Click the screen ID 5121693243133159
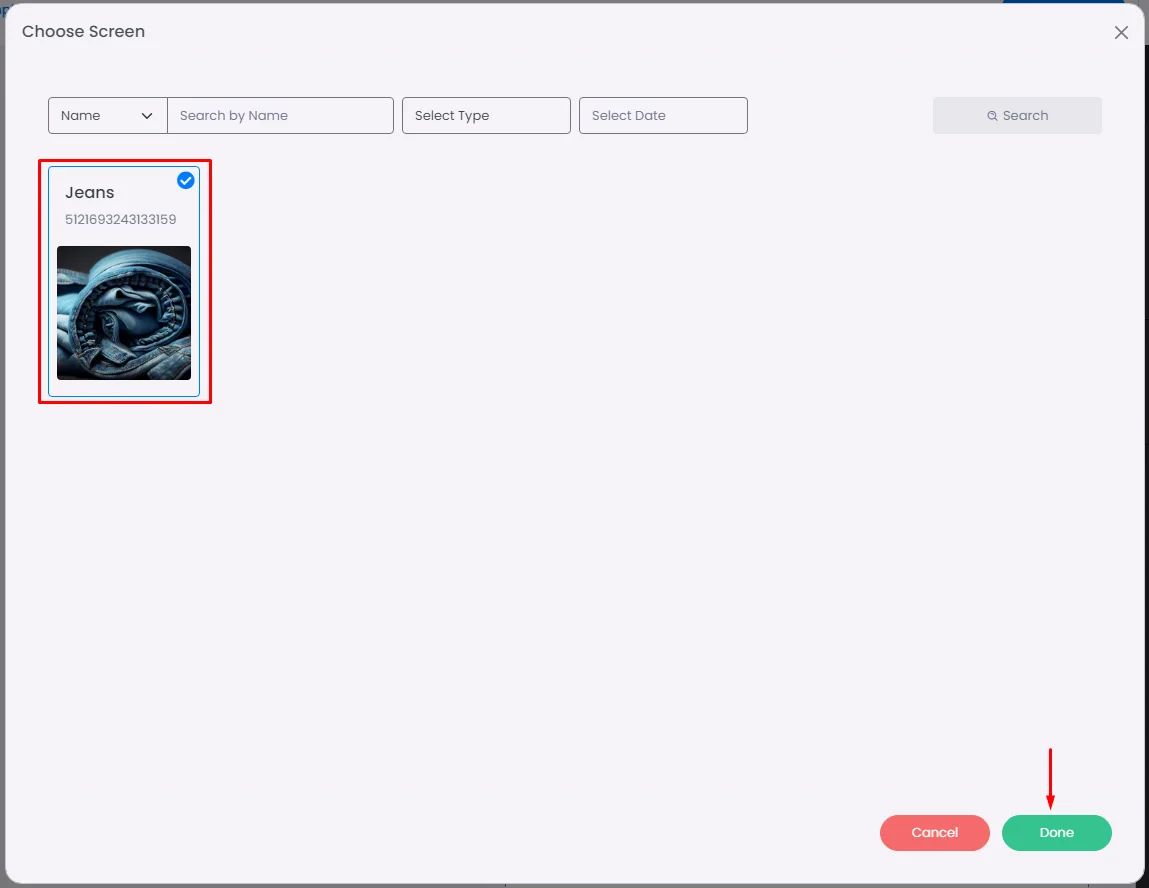 pyautogui.click(x=120, y=219)
